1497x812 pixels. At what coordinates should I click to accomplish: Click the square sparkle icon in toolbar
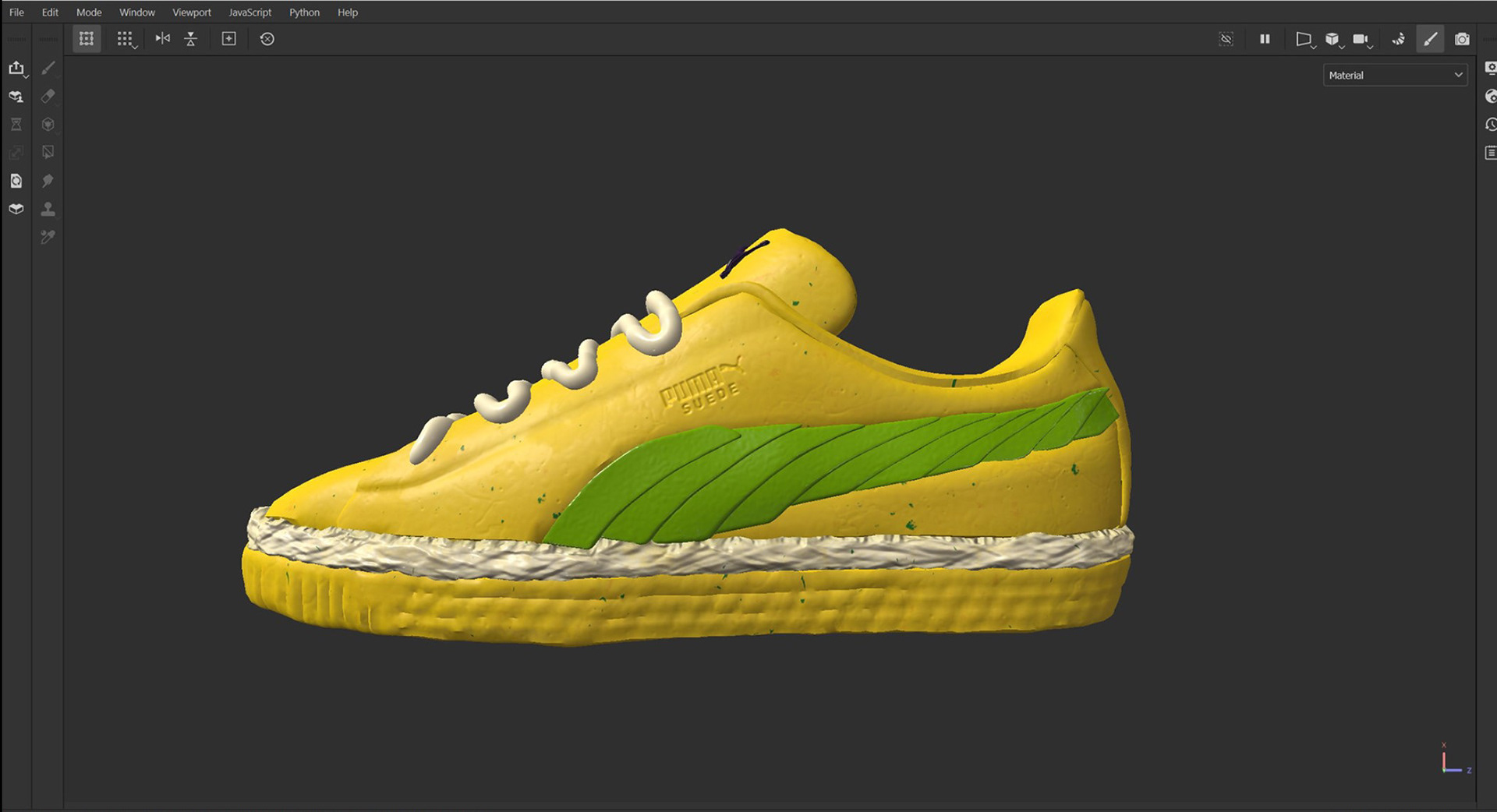[229, 39]
